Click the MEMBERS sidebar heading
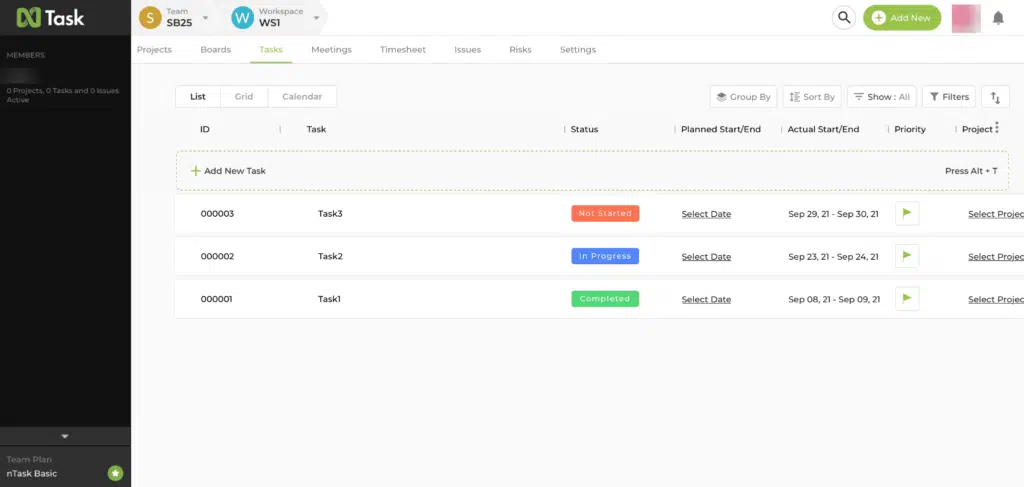 click(25, 55)
